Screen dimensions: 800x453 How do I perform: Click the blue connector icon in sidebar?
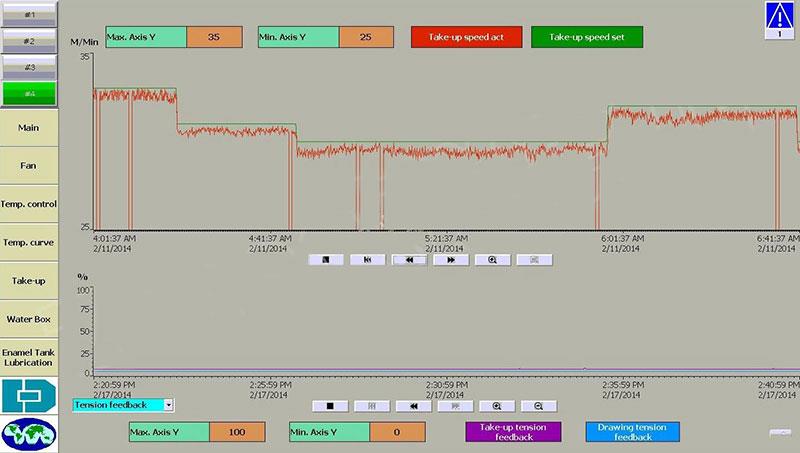click(28, 395)
